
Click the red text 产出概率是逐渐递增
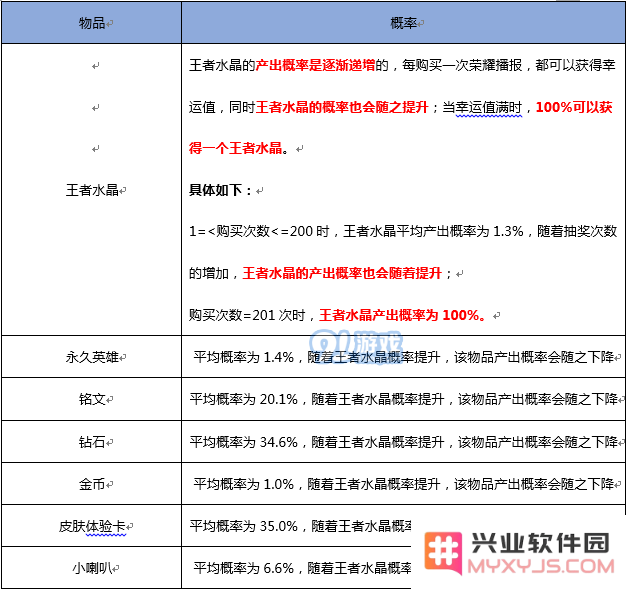(315, 65)
